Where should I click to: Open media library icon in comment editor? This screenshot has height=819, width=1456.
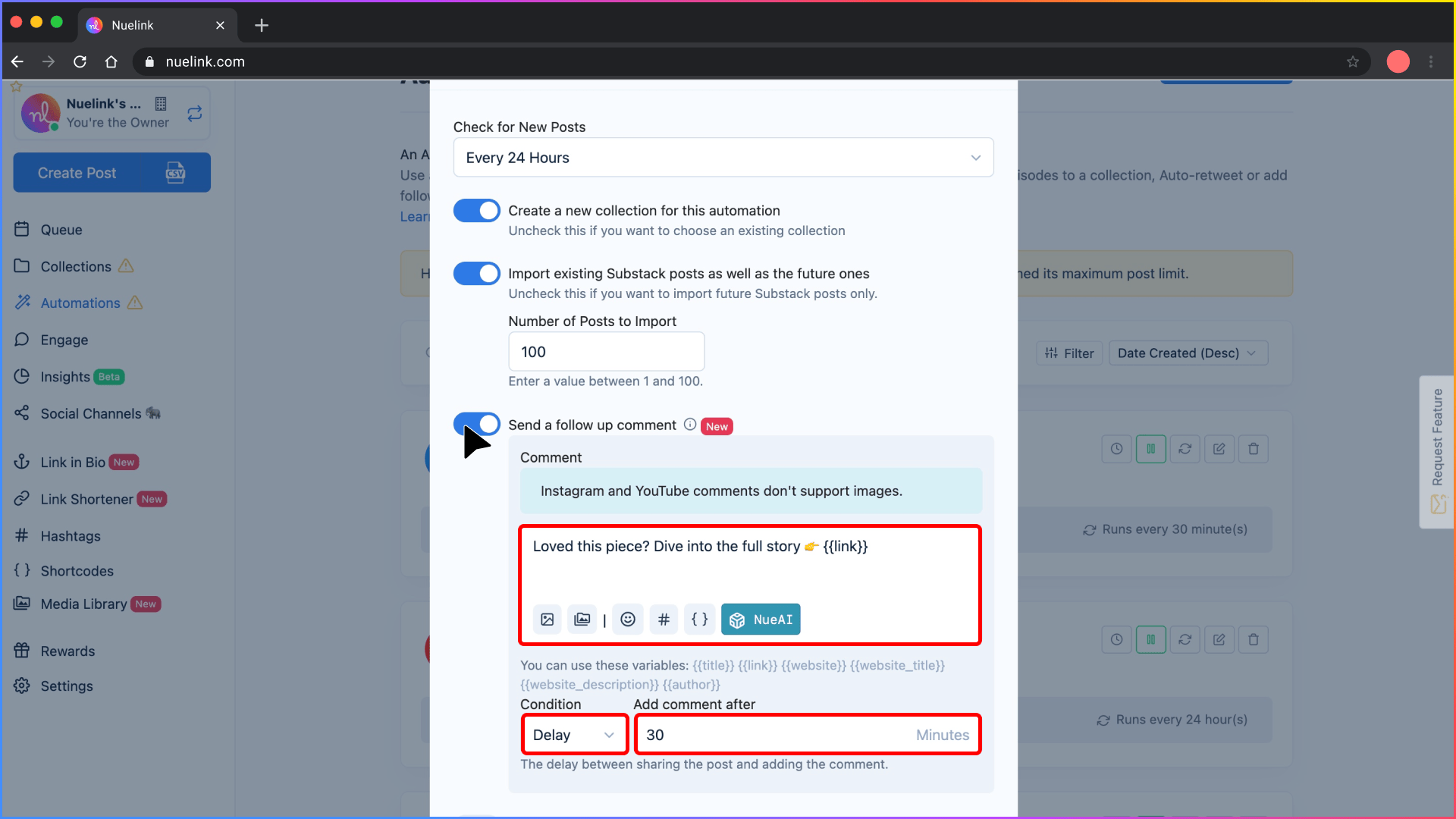[x=582, y=620]
